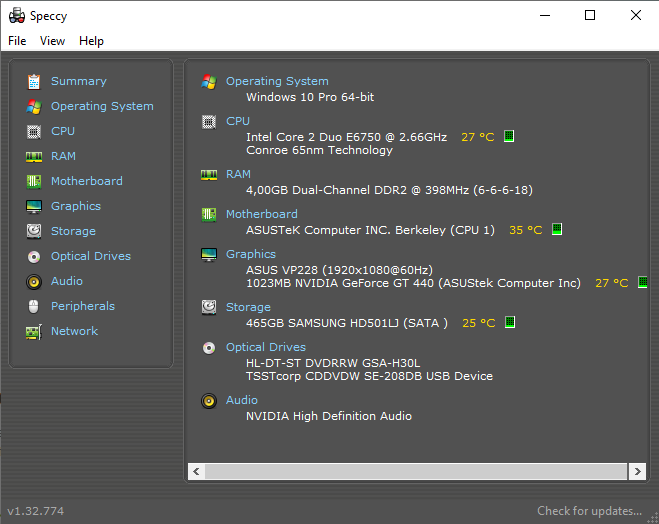Click the Audio speaker icon in sidebar

coord(34,282)
